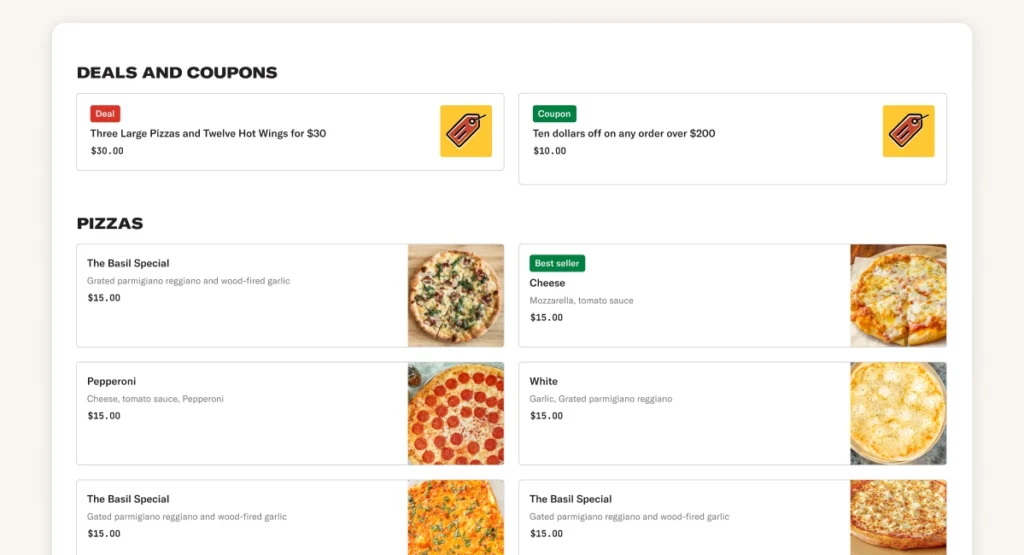The height and width of the screenshot is (555, 1024).
Task: Click the red Deal badge
Action: pyautogui.click(x=105, y=114)
